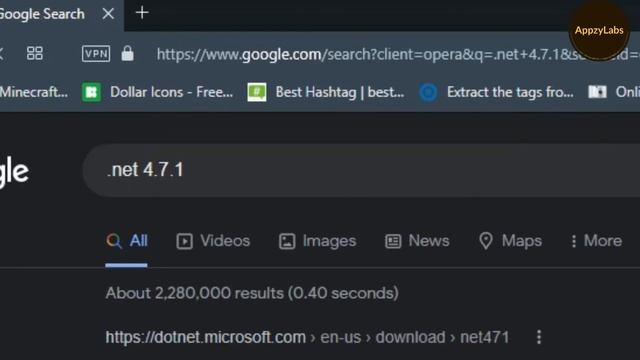Image resolution: width=640 pixels, height=360 pixels.
Task: Toggle the VPN badge
Action: tap(96, 53)
